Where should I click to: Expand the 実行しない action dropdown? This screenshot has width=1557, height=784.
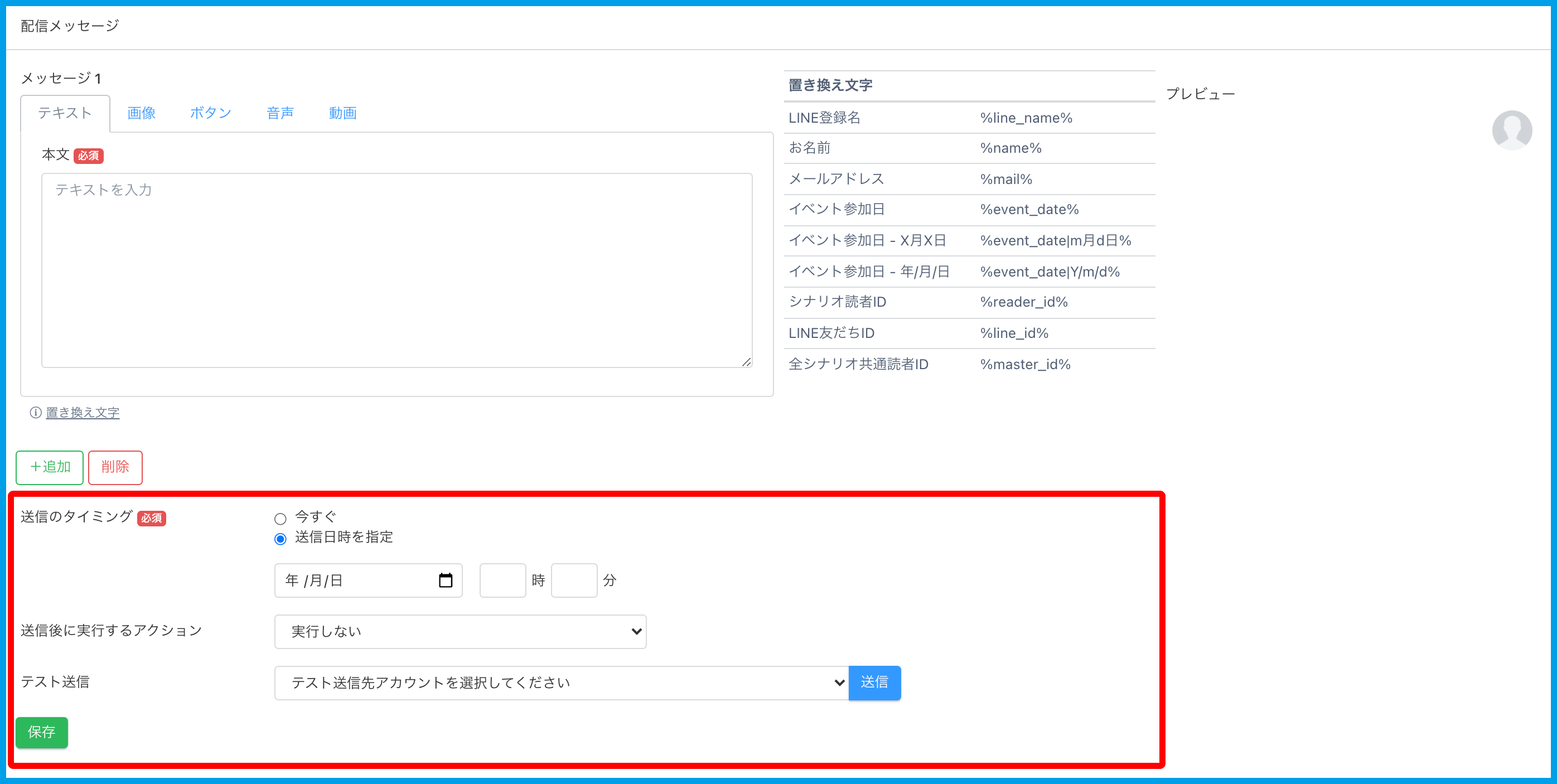(x=460, y=632)
